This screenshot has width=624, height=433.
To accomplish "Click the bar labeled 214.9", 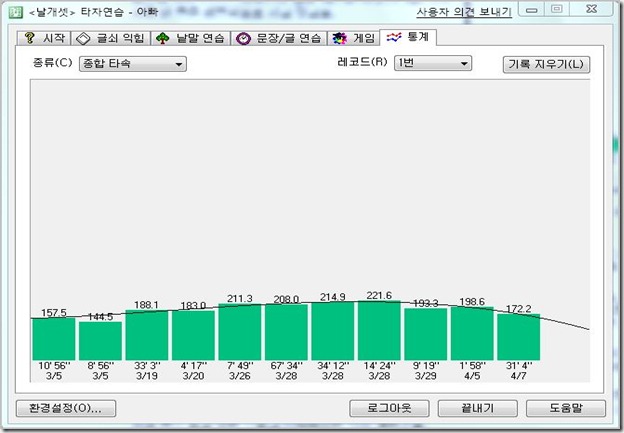I will 333,331.
